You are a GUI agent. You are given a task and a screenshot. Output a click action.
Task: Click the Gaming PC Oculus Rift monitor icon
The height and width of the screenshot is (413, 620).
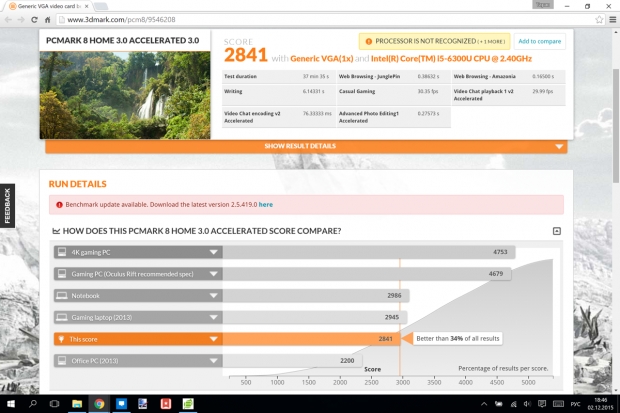tap(62, 274)
